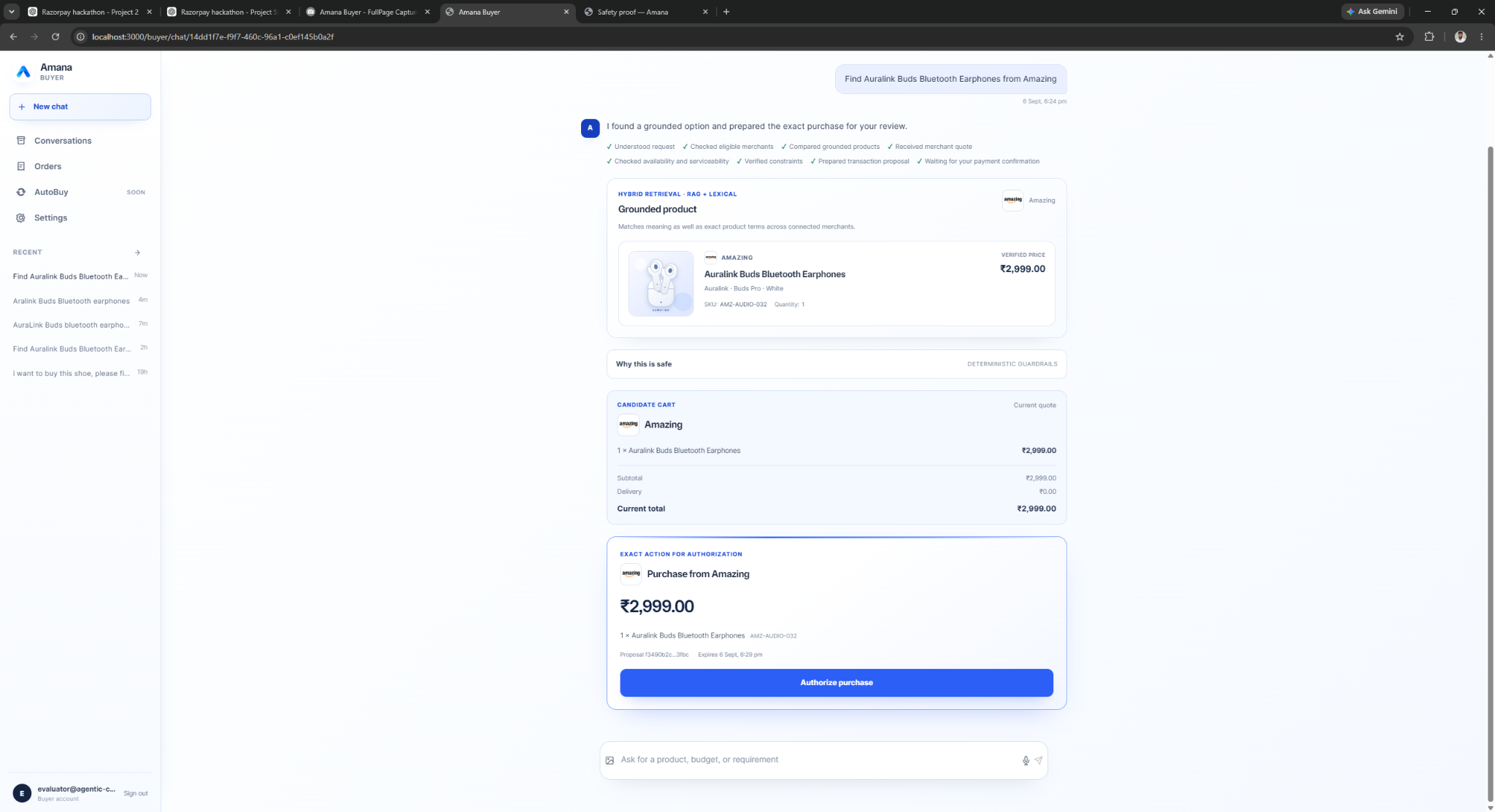
Task: Focus the 'Ask for a product' message input
Action: coord(818,759)
